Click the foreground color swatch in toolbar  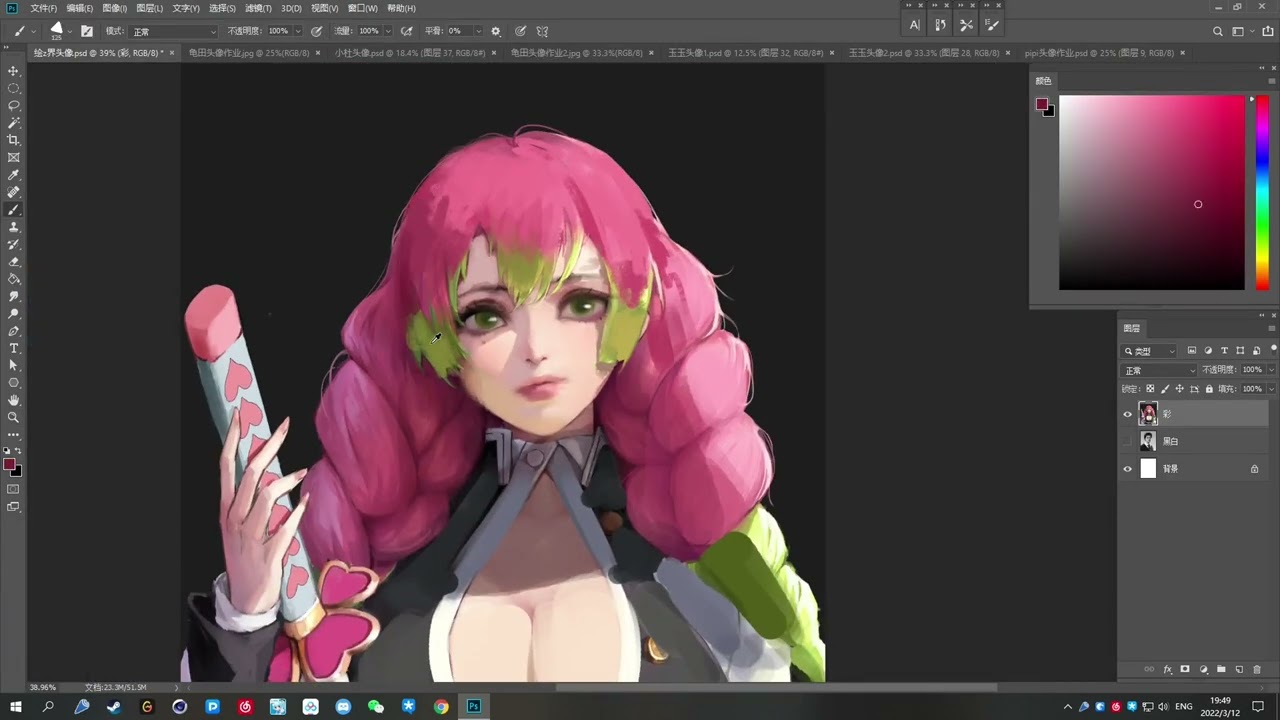[x=9, y=465]
